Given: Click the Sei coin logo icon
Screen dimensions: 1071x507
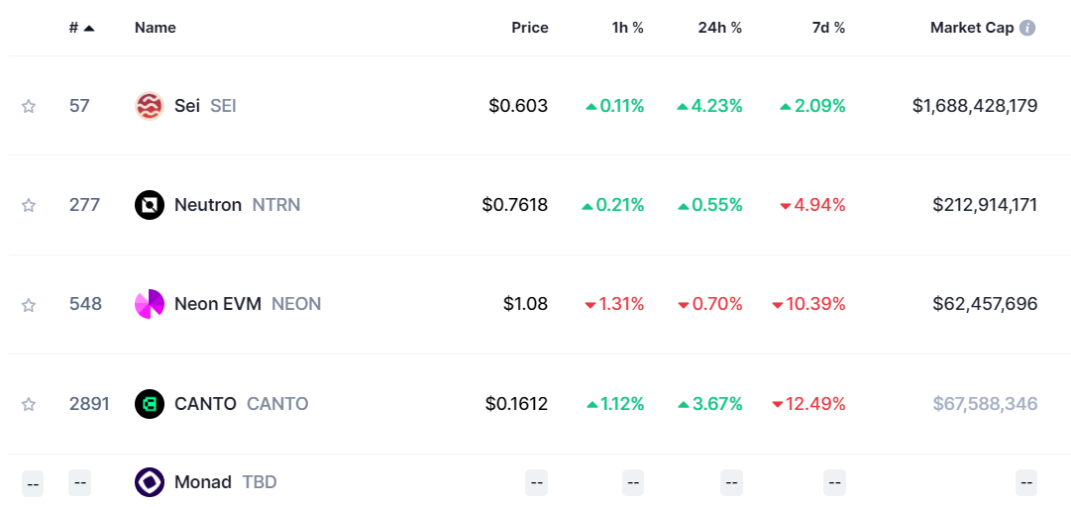Looking at the screenshot, I should click(150, 106).
